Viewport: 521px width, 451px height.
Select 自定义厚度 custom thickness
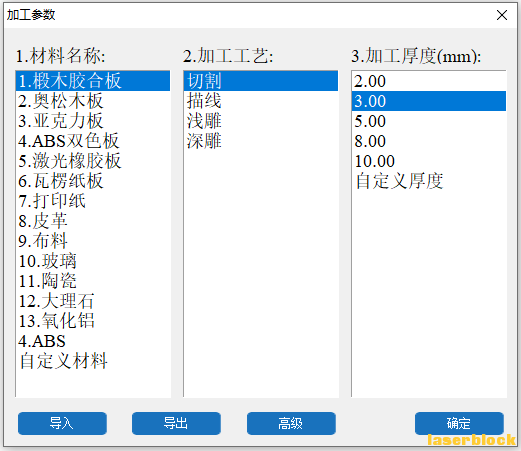tap(429, 181)
